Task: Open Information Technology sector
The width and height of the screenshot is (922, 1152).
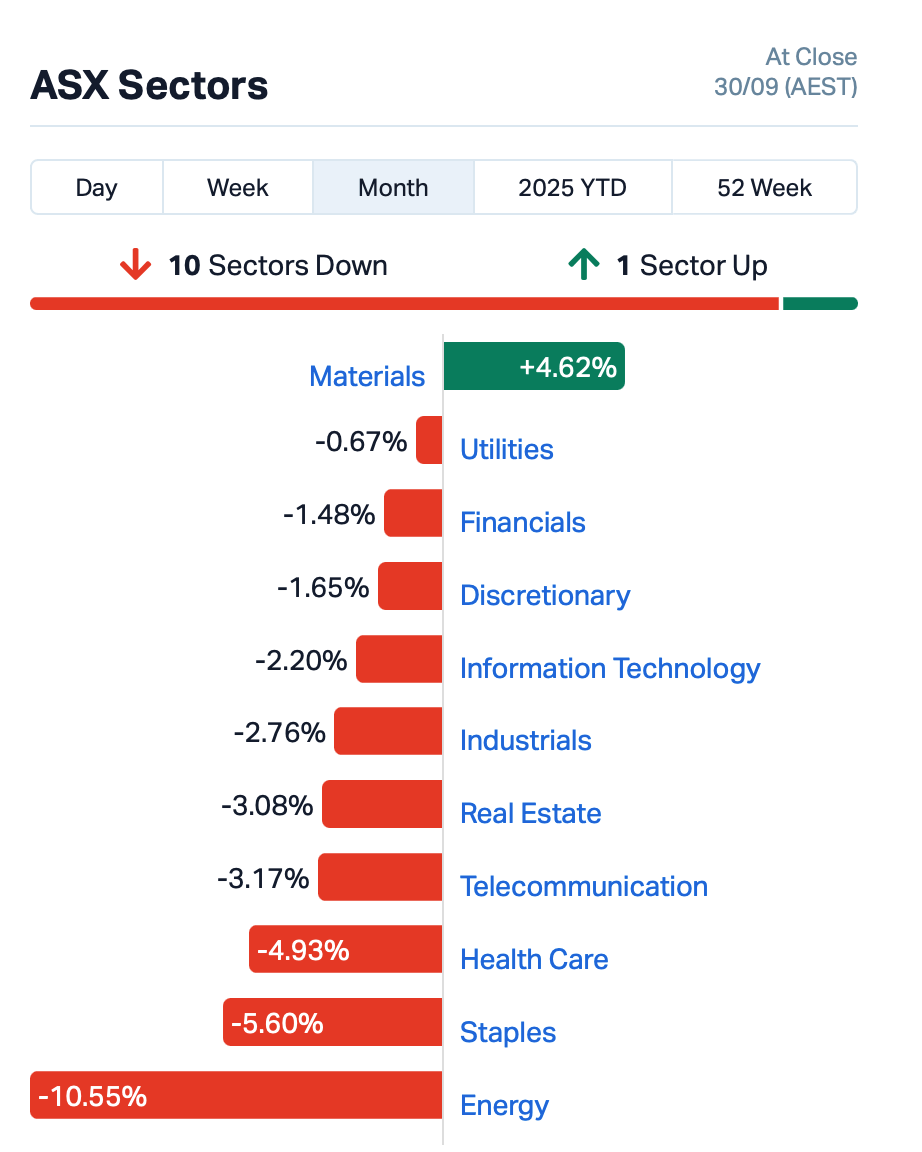Action: pyautogui.click(x=610, y=669)
